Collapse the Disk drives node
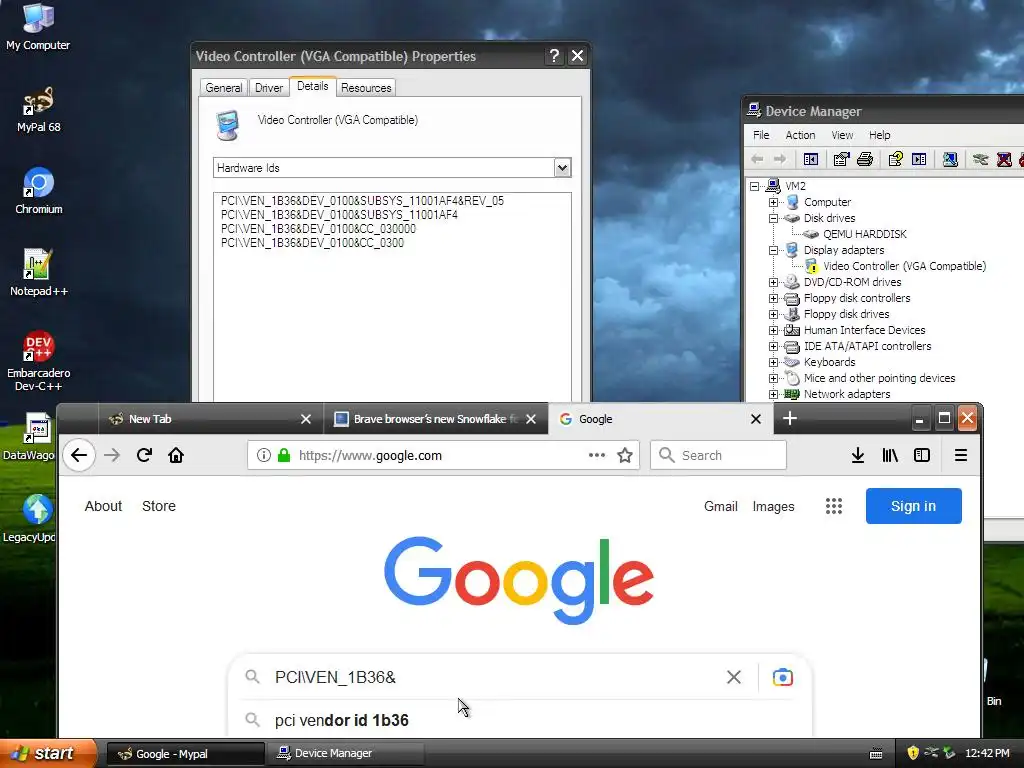This screenshot has width=1024, height=768. pyautogui.click(x=773, y=218)
